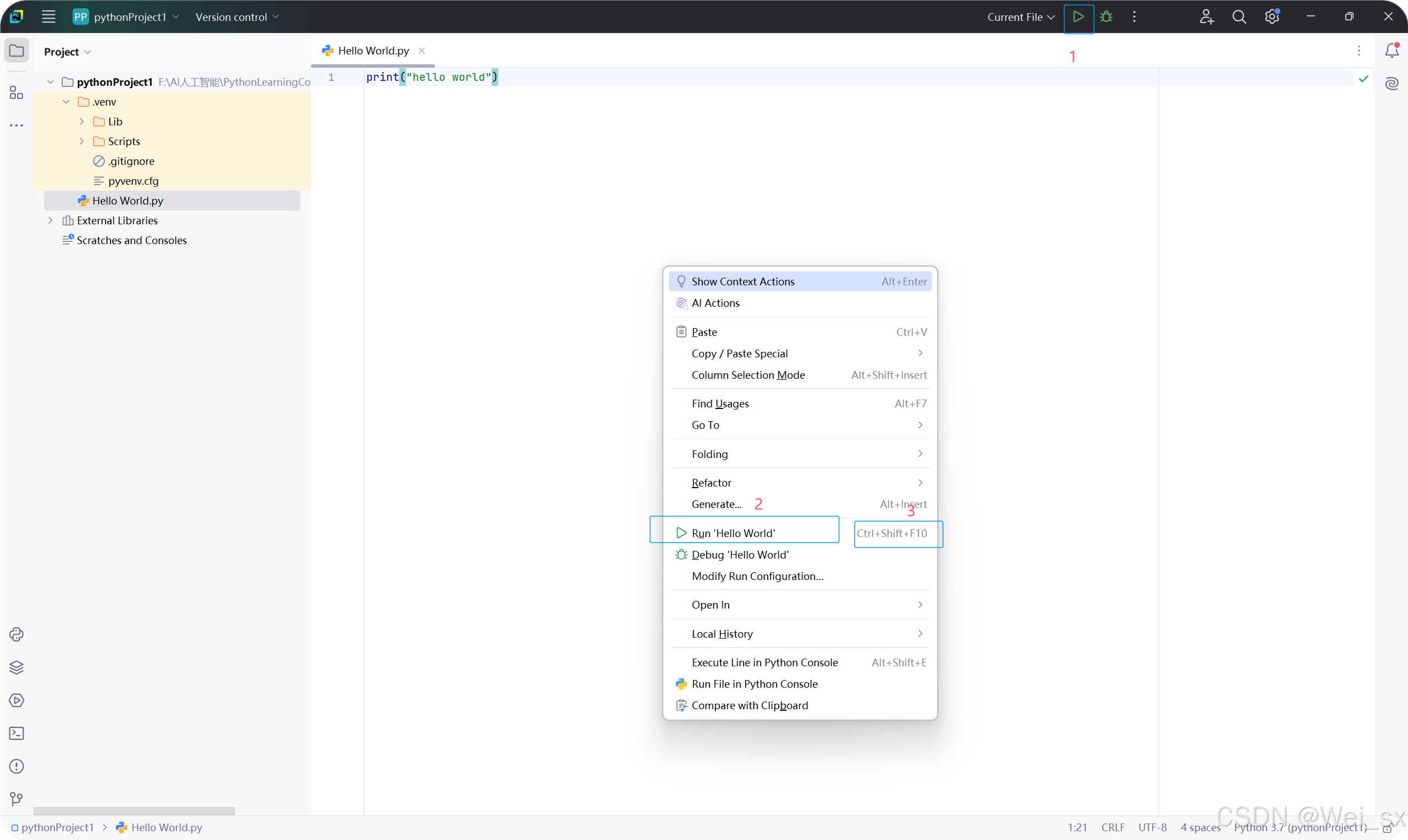Open Search Everywhere with the magnifier icon
Image resolution: width=1408 pixels, height=840 pixels.
(x=1239, y=16)
